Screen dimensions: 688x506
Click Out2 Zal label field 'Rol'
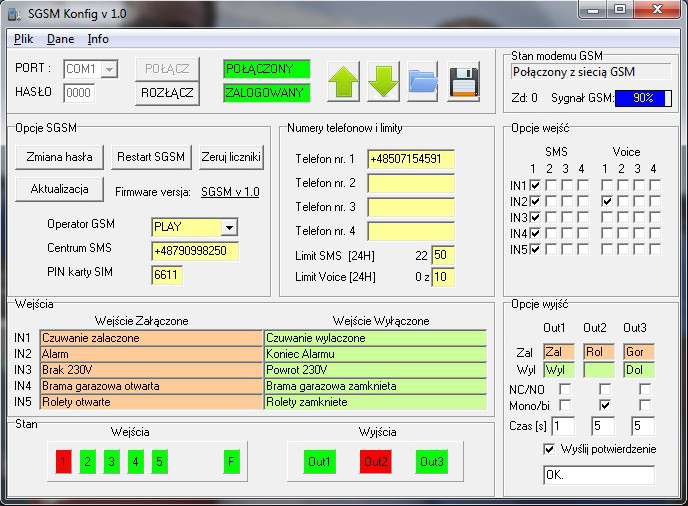click(x=599, y=352)
